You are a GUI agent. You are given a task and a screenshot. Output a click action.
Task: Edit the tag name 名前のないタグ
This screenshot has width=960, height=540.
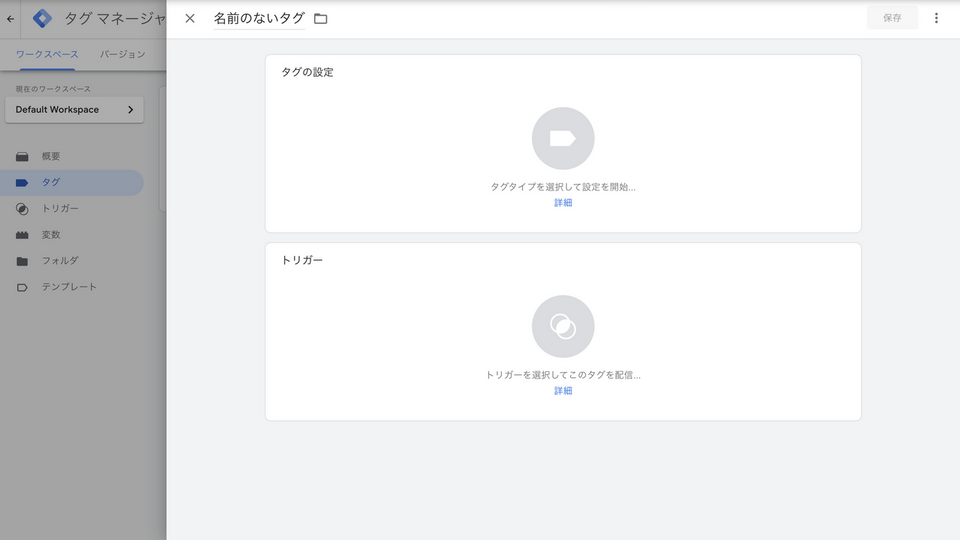coord(258,18)
